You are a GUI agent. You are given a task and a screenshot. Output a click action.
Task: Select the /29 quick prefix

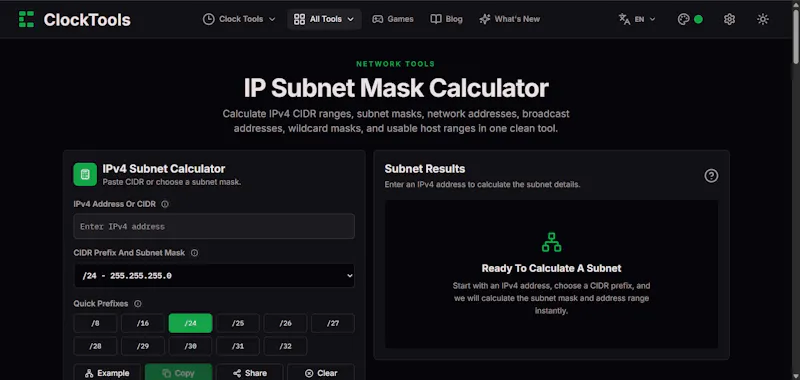pyautogui.click(x=143, y=346)
